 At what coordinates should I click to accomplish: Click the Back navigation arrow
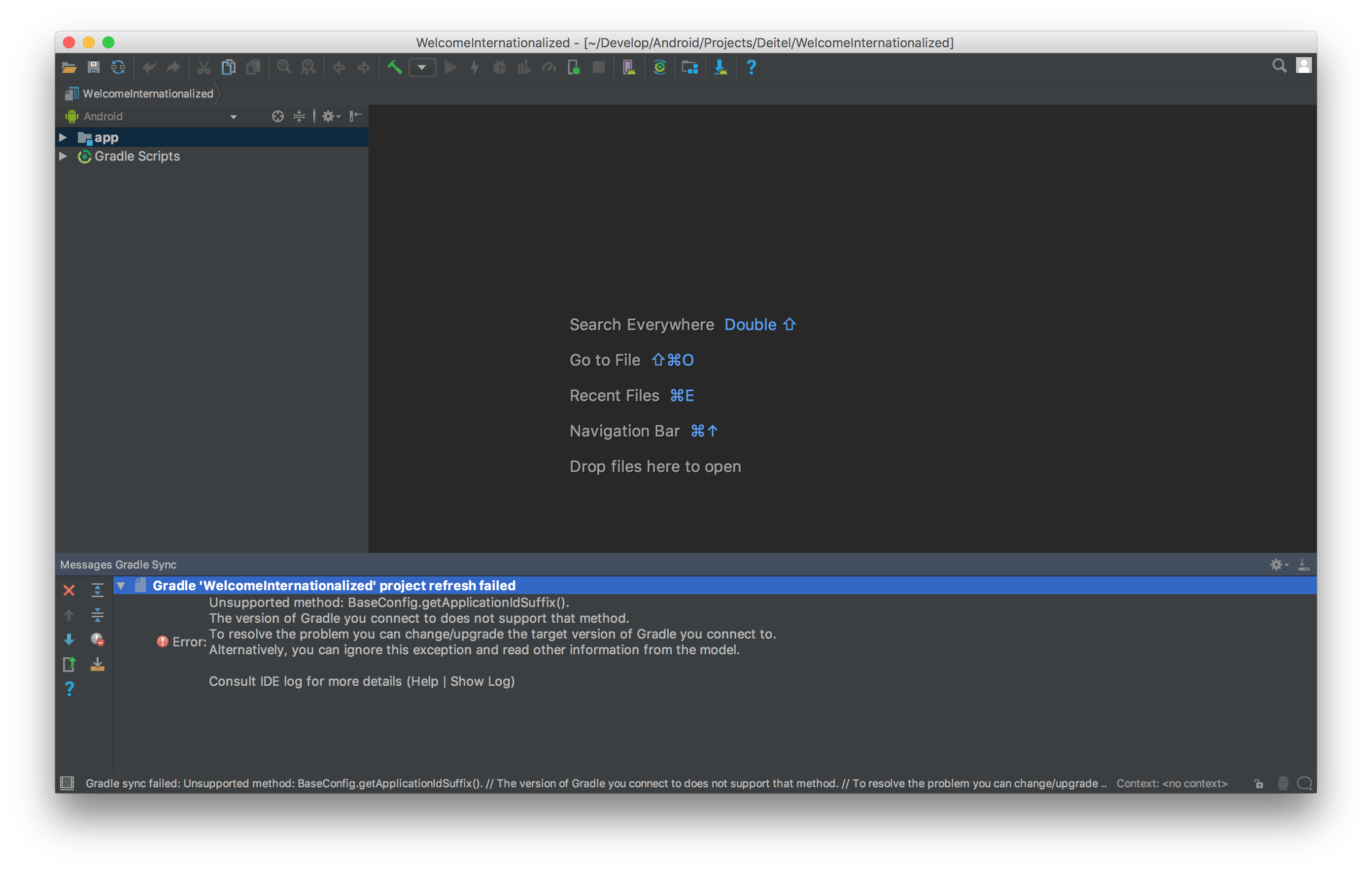coord(339,68)
